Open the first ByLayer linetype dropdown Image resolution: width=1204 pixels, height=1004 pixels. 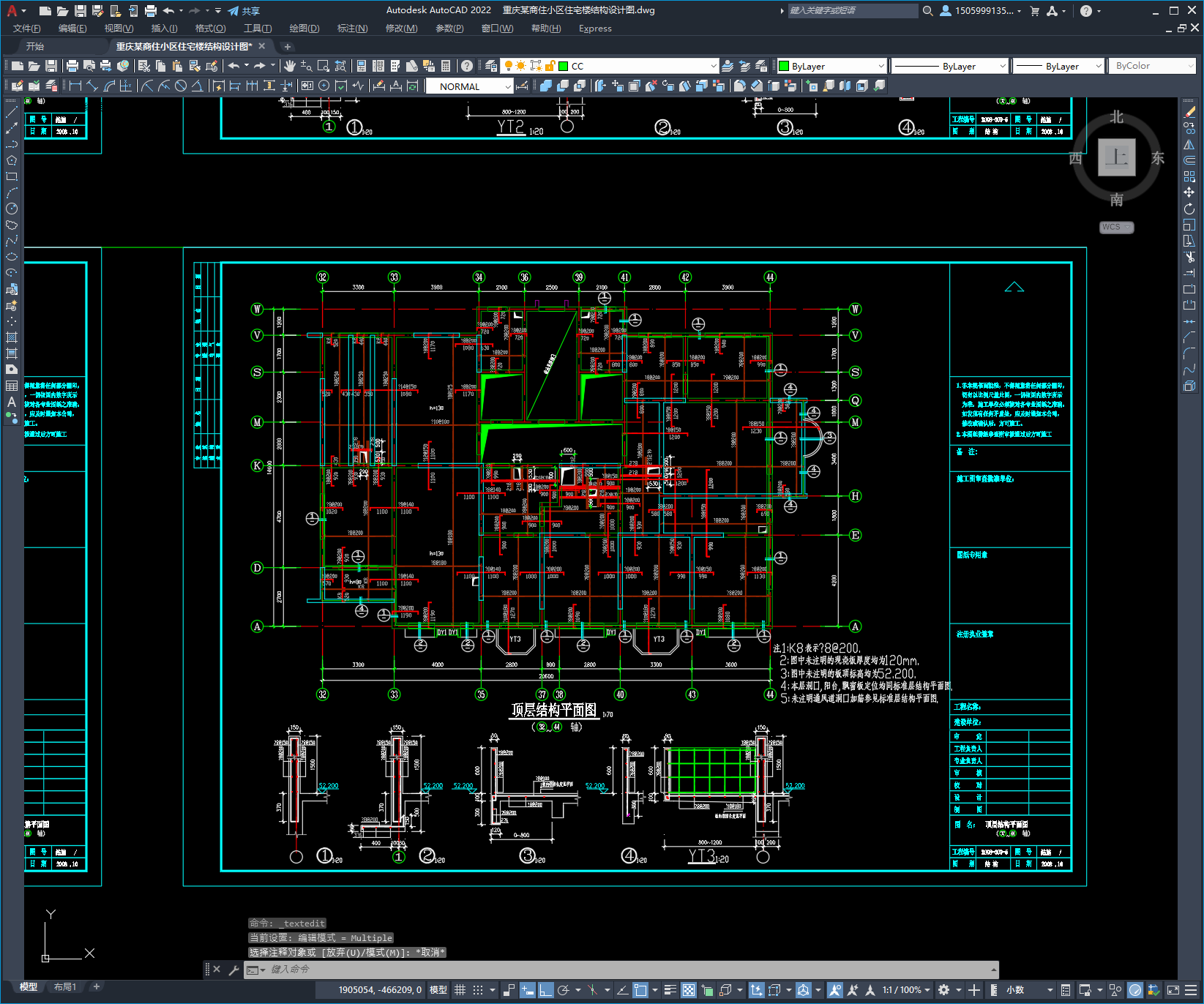click(1002, 66)
